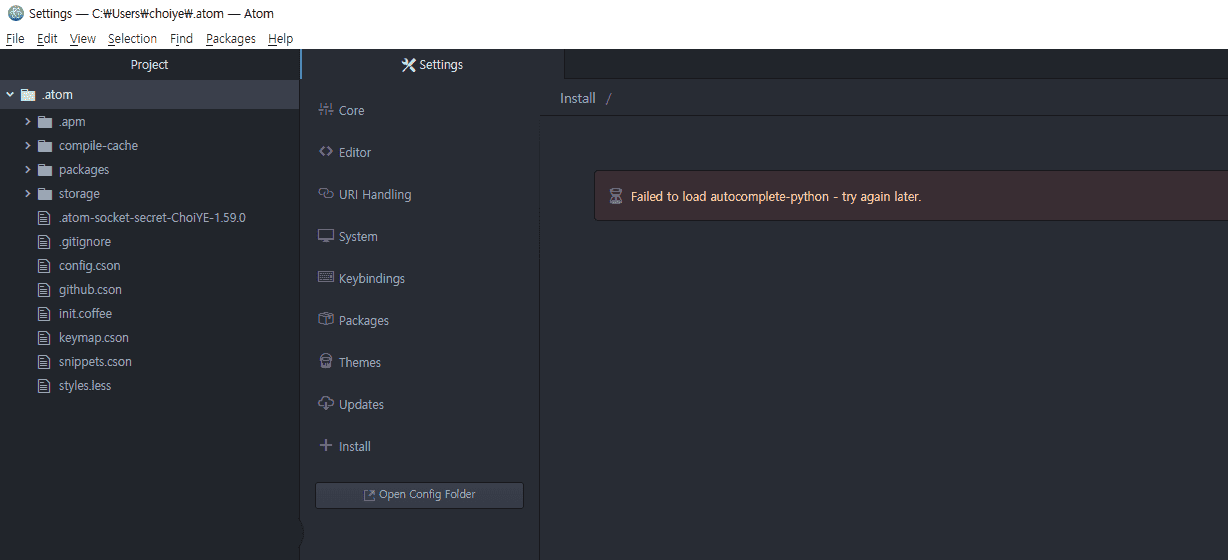Click the Keybindings keyboard icon

coord(326,278)
